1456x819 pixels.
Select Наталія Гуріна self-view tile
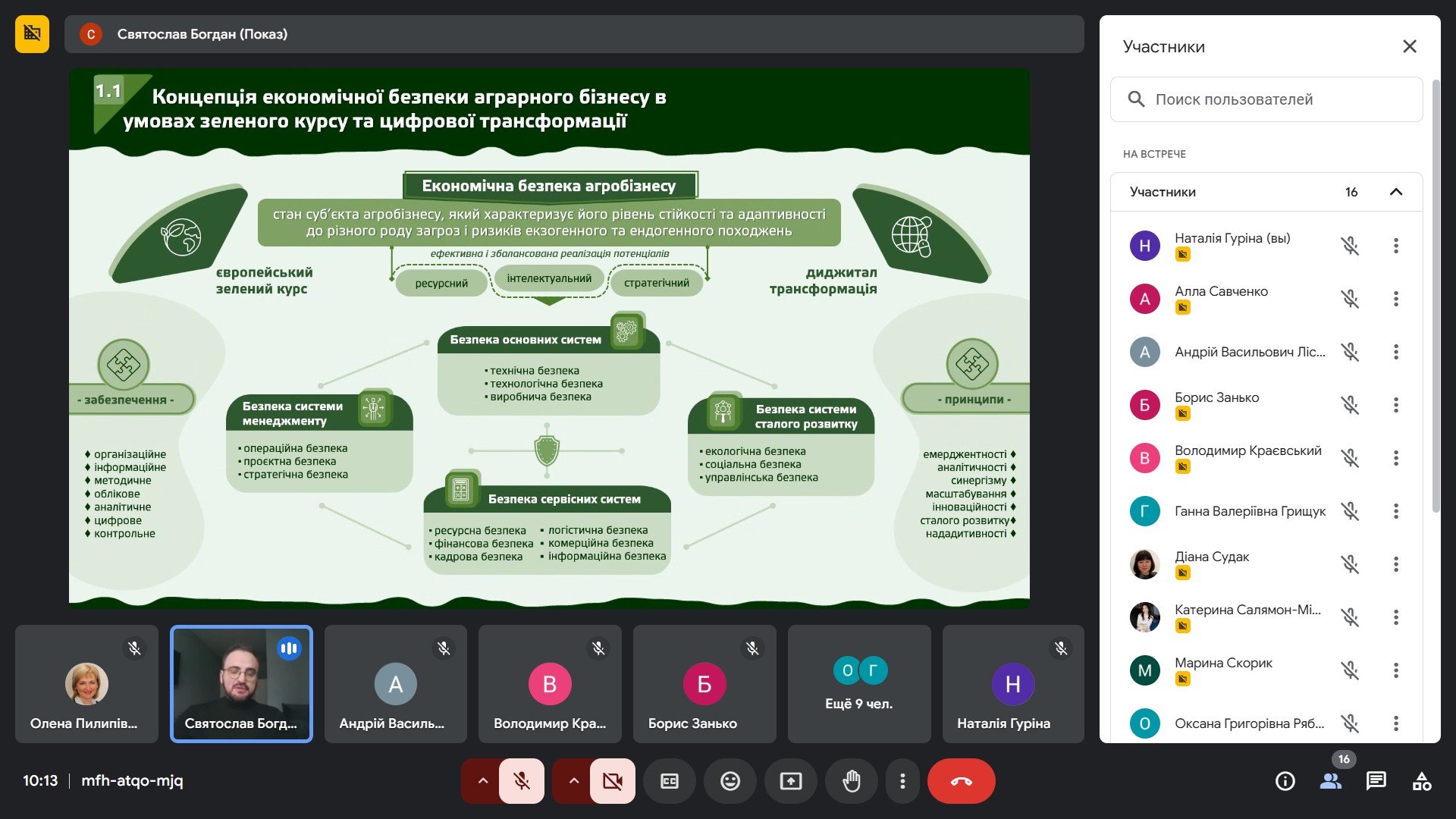tap(1013, 684)
